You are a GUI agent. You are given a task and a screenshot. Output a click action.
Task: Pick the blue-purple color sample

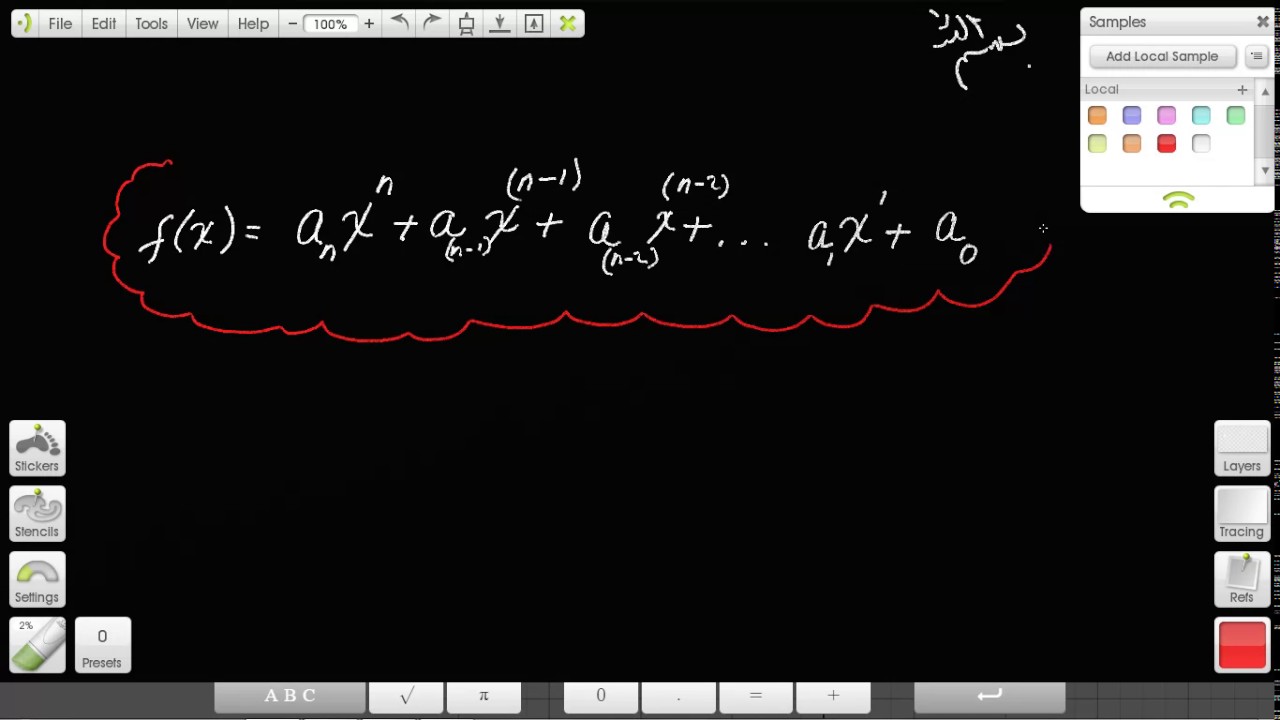click(1132, 116)
